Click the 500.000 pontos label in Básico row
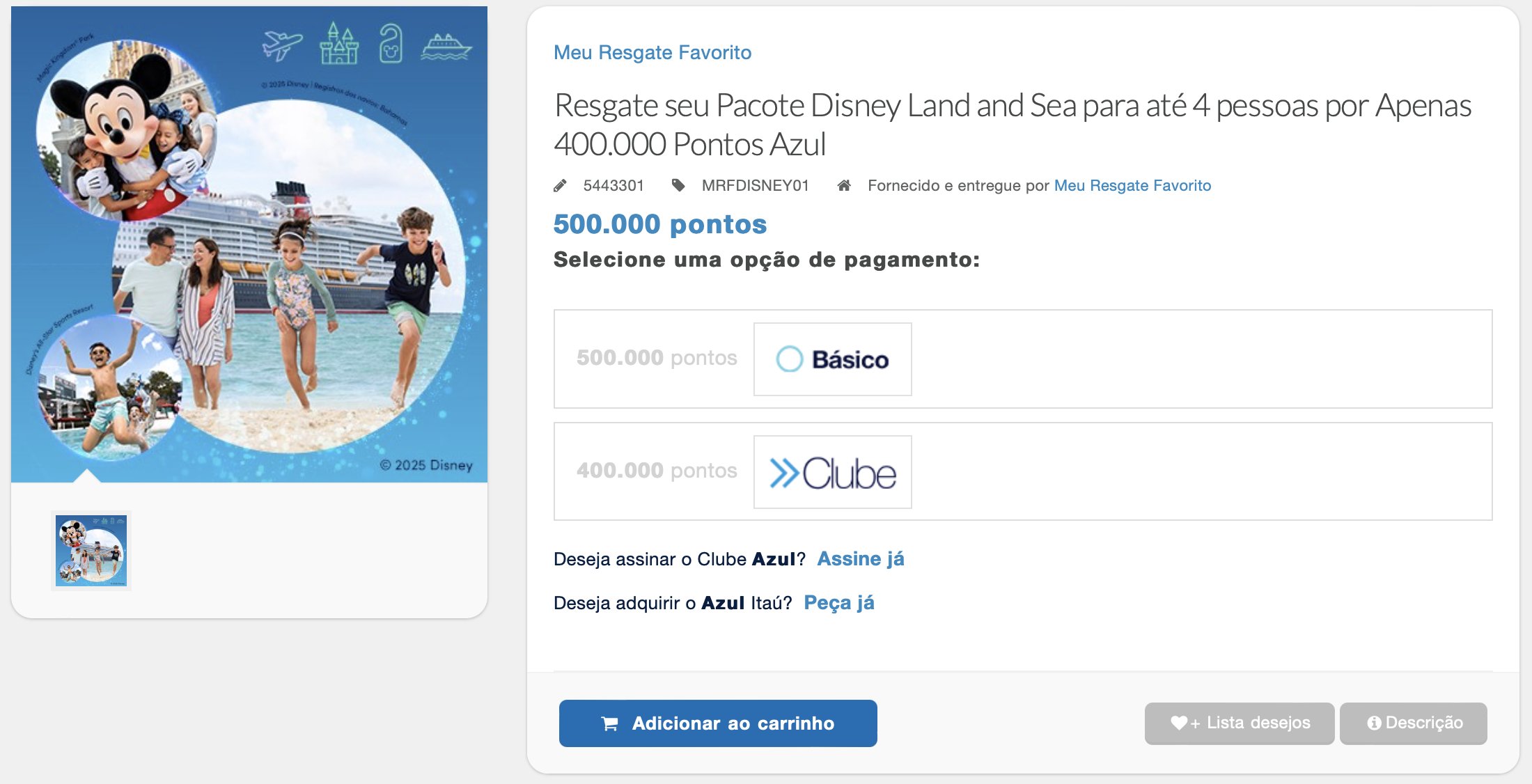The height and width of the screenshot is (784, 1532). pyautogui.click(x=656, y=358)
